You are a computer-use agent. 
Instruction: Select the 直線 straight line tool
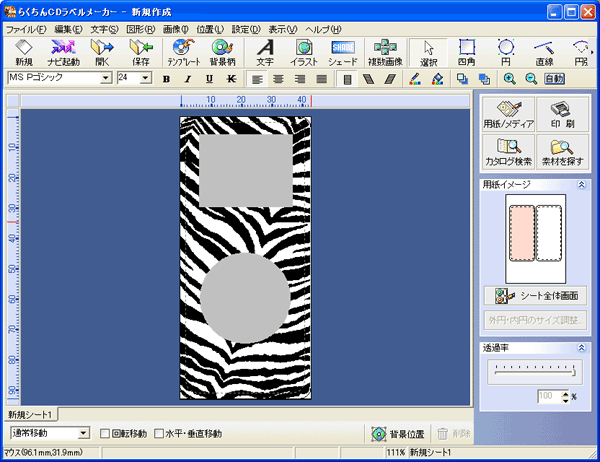[x=544, y=53]
